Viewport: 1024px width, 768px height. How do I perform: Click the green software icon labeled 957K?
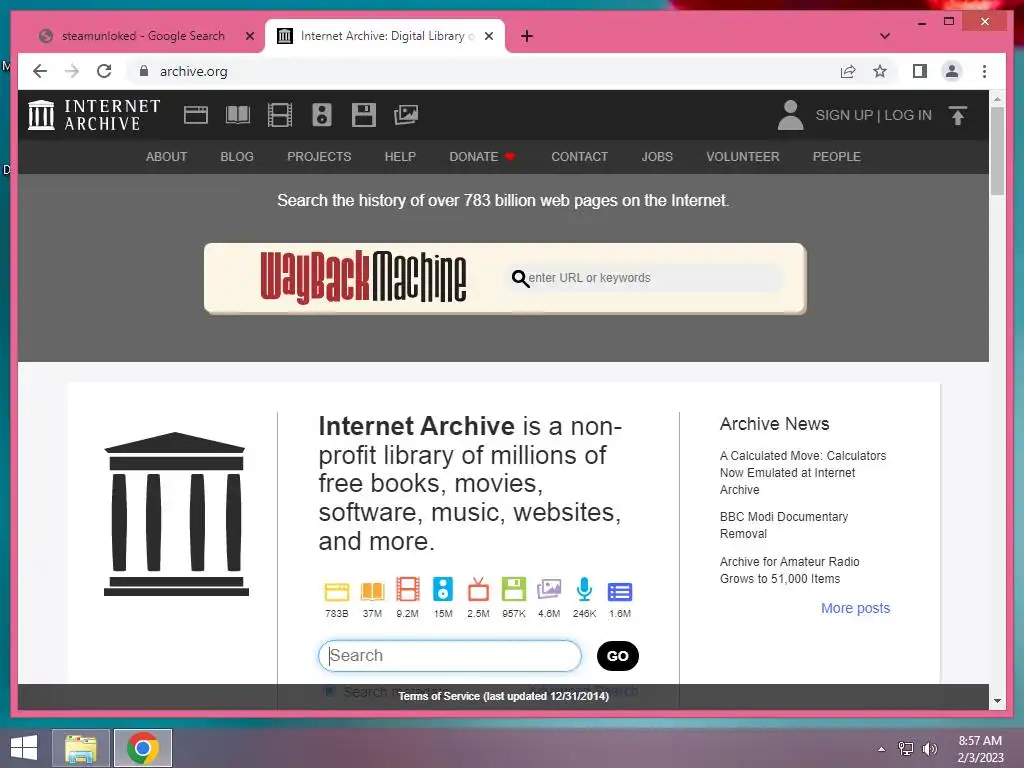(x=513, y=589)
